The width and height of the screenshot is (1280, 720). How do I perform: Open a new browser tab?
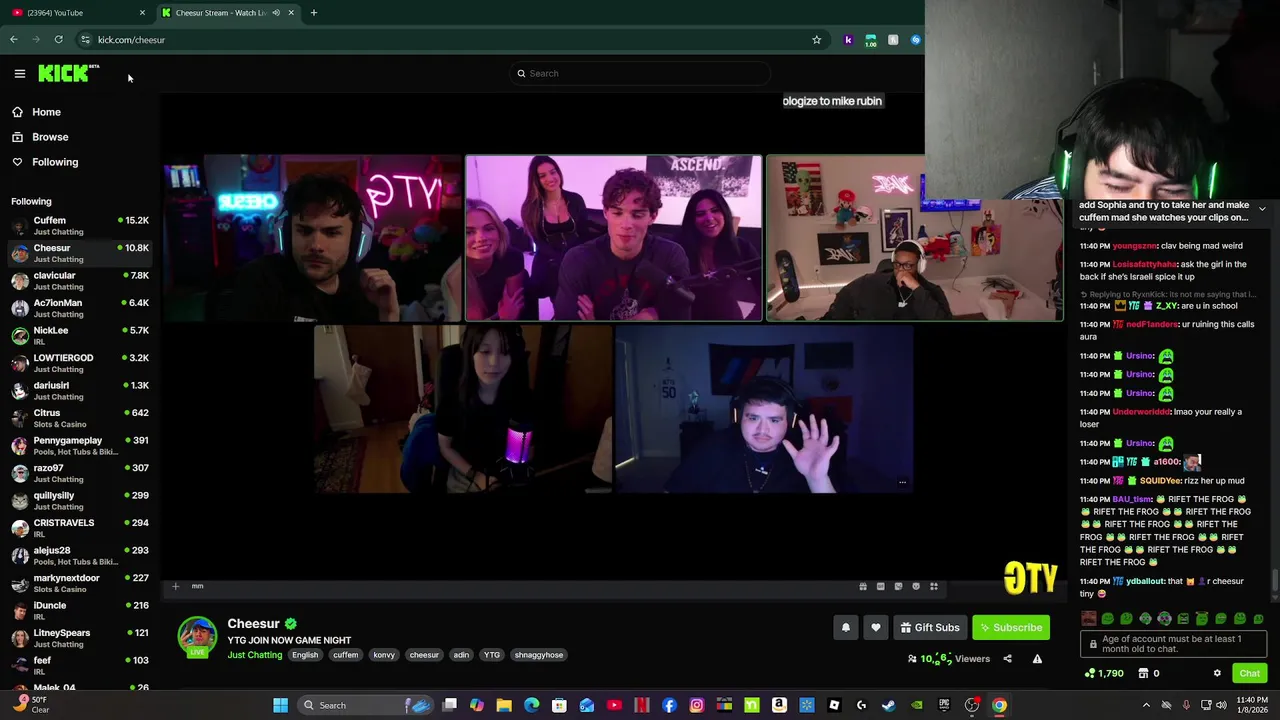click(x=313, y=12)
